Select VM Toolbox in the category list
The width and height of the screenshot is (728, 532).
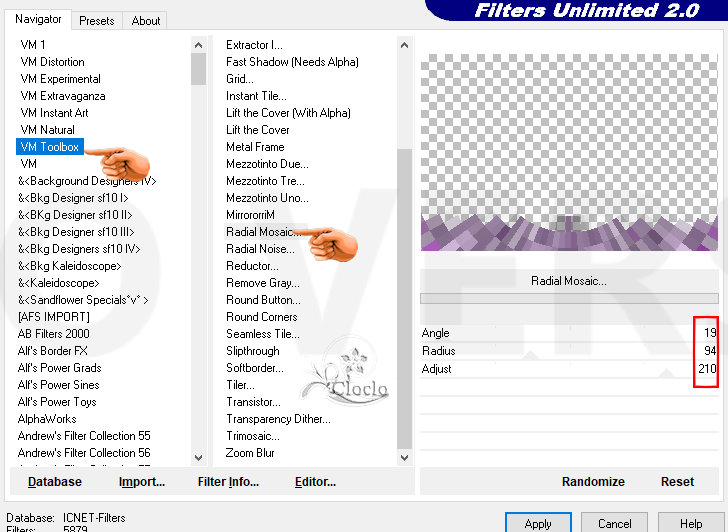click(50, 147)
